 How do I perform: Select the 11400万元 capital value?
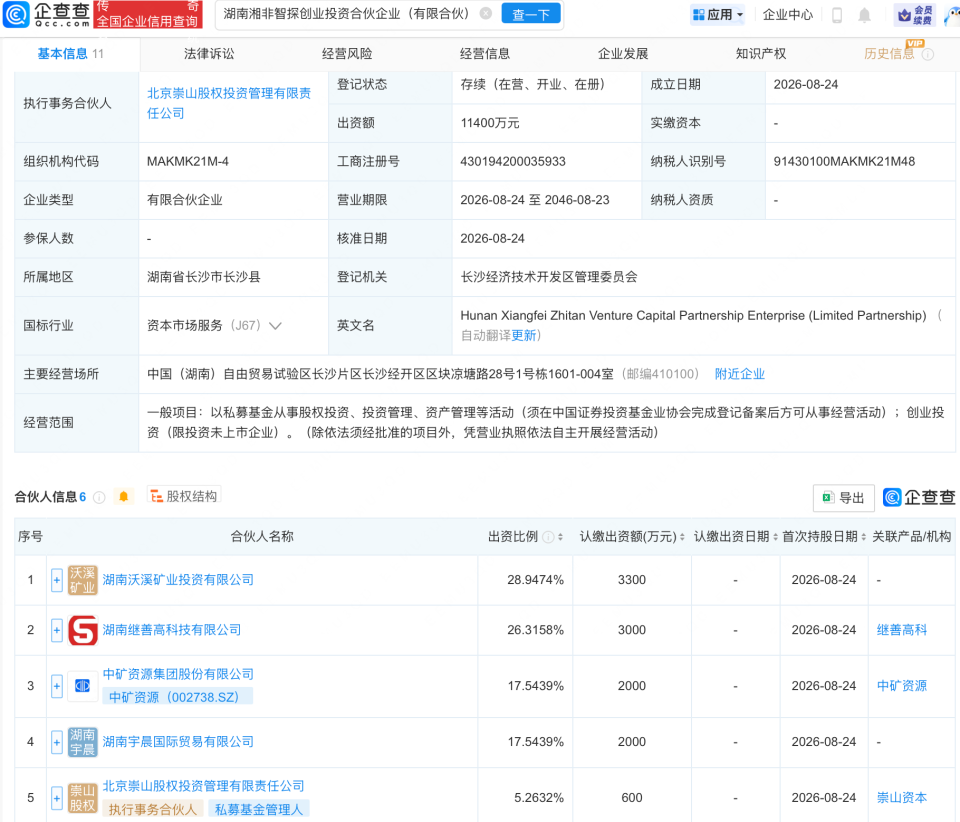(x=490, y=123)
